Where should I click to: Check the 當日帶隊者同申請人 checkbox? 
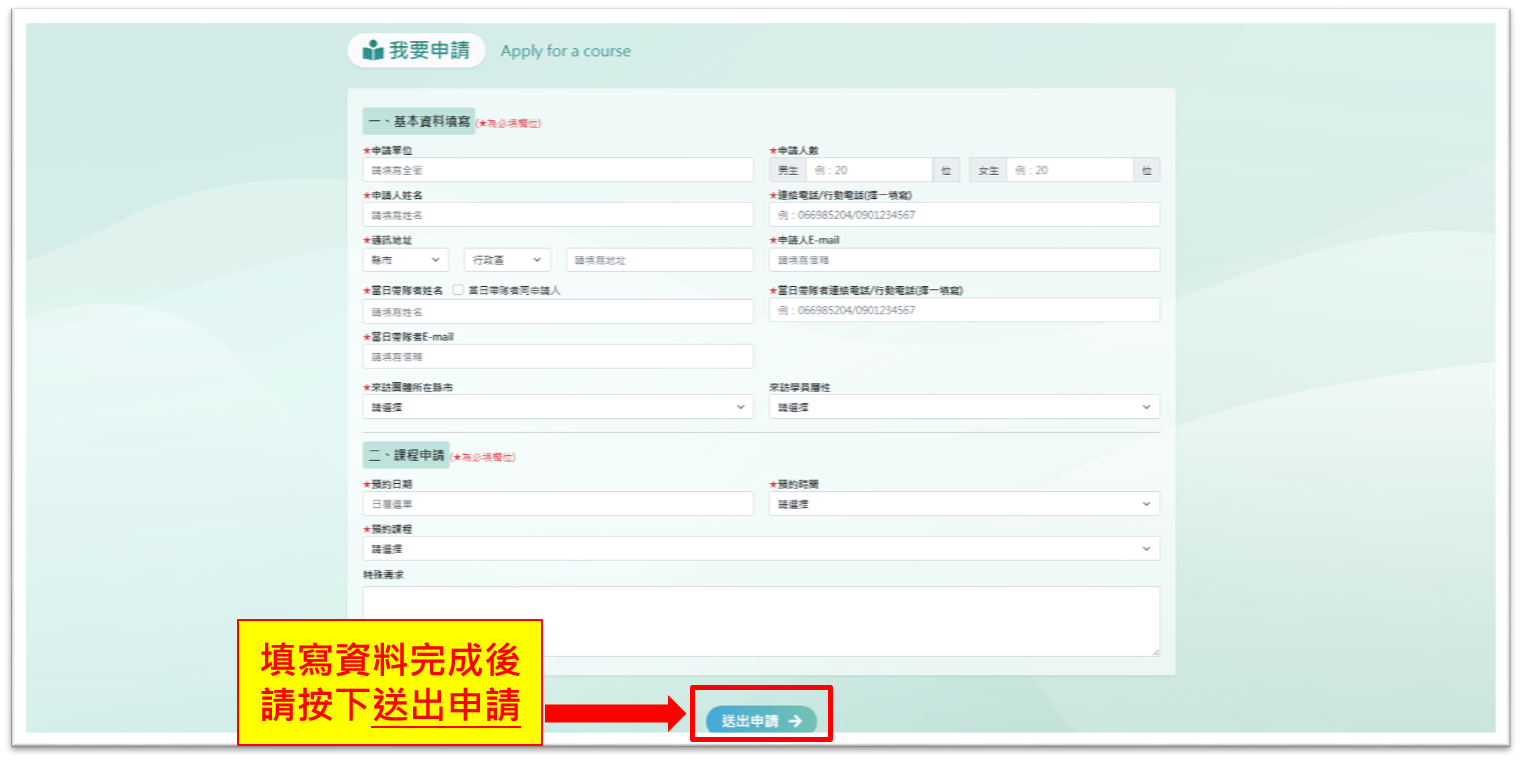(458, 290)
